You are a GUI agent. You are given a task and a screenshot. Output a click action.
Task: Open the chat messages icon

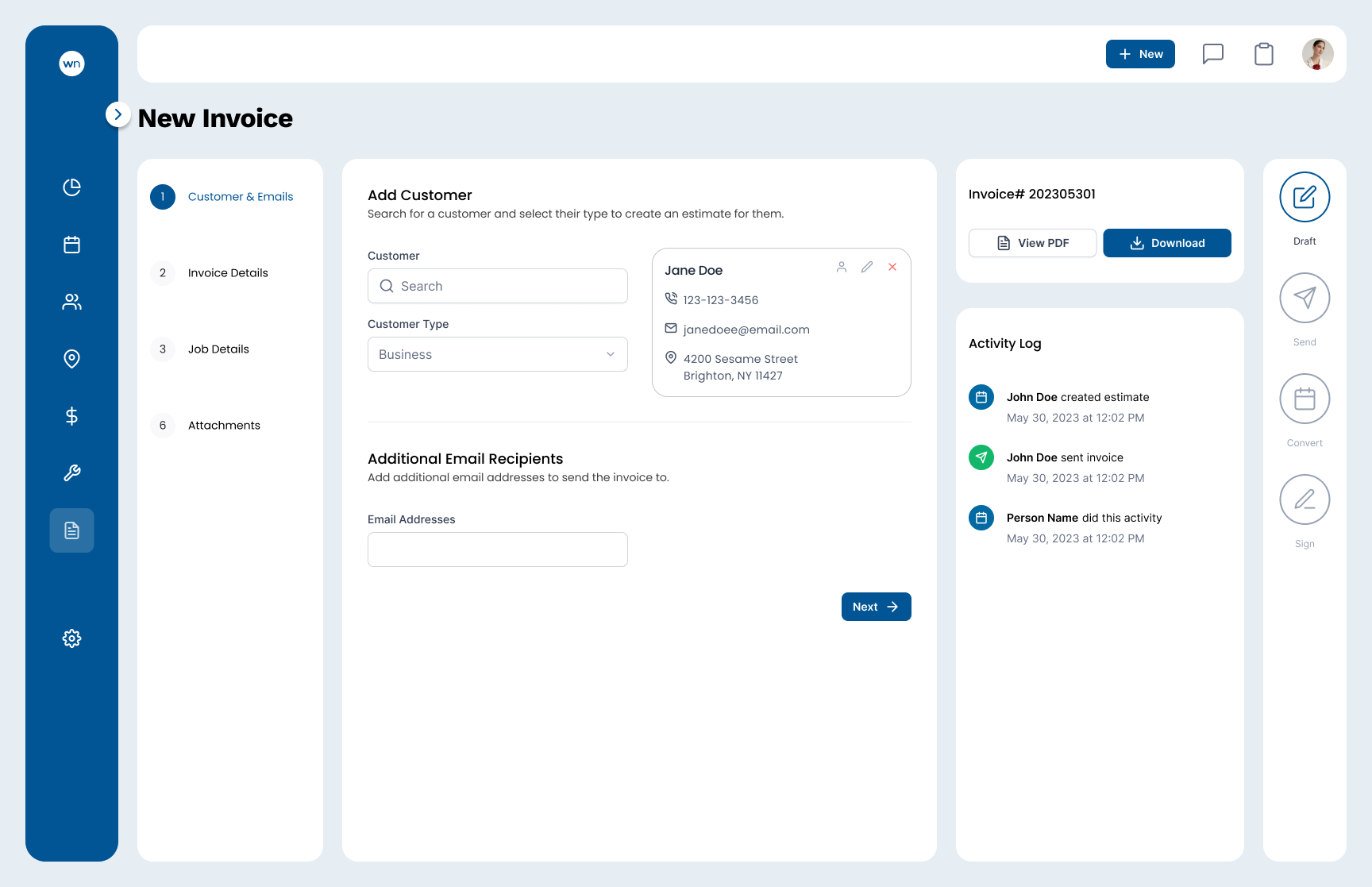[x=1213, y=54]
